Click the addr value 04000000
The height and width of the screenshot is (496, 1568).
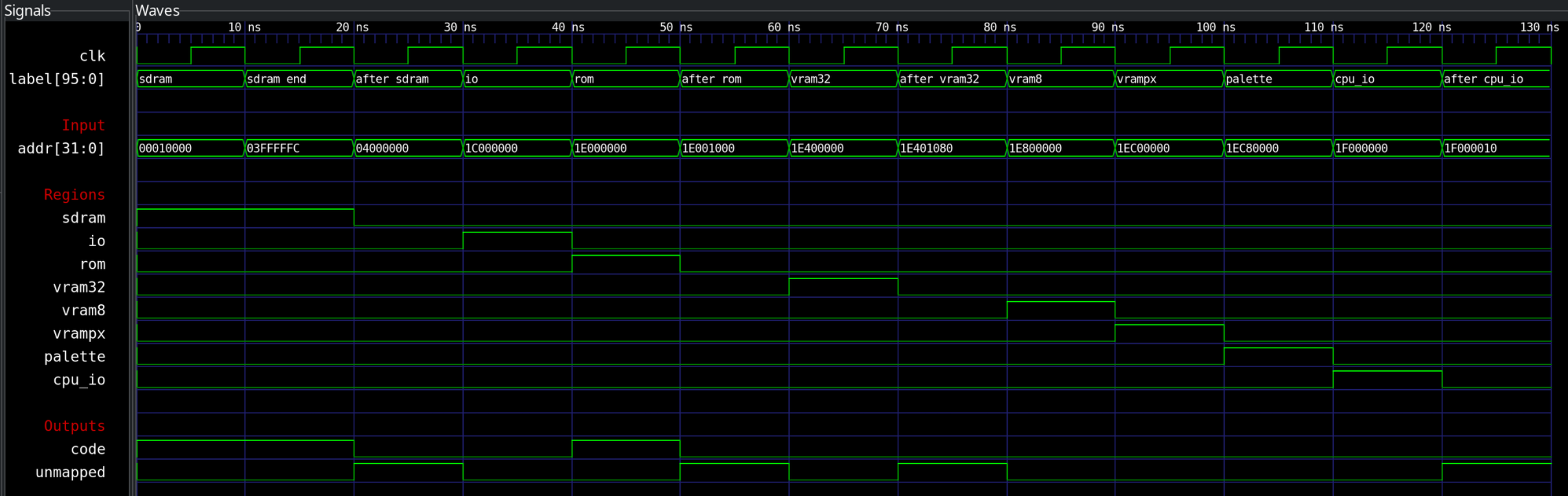(382, 148)
